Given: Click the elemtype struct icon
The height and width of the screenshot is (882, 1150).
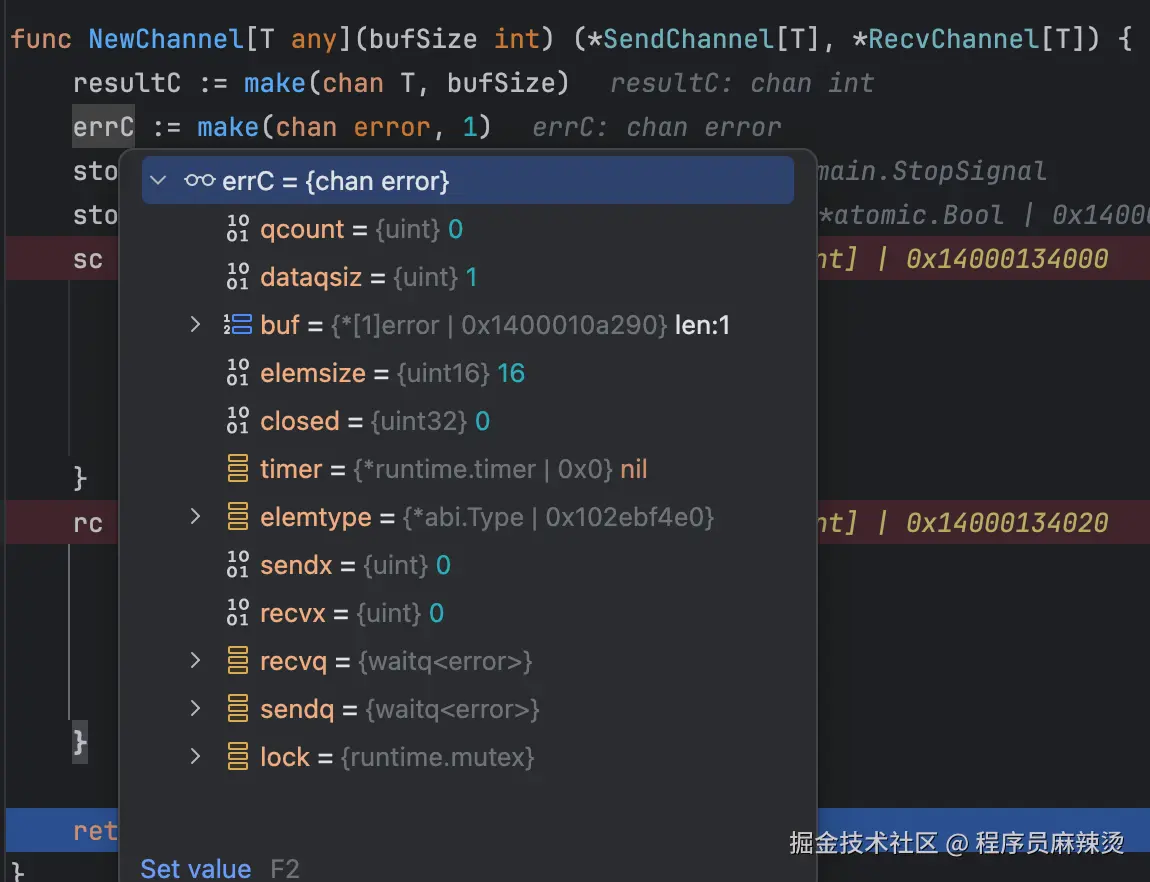Looking at the screenshot, I should point(238,517).
